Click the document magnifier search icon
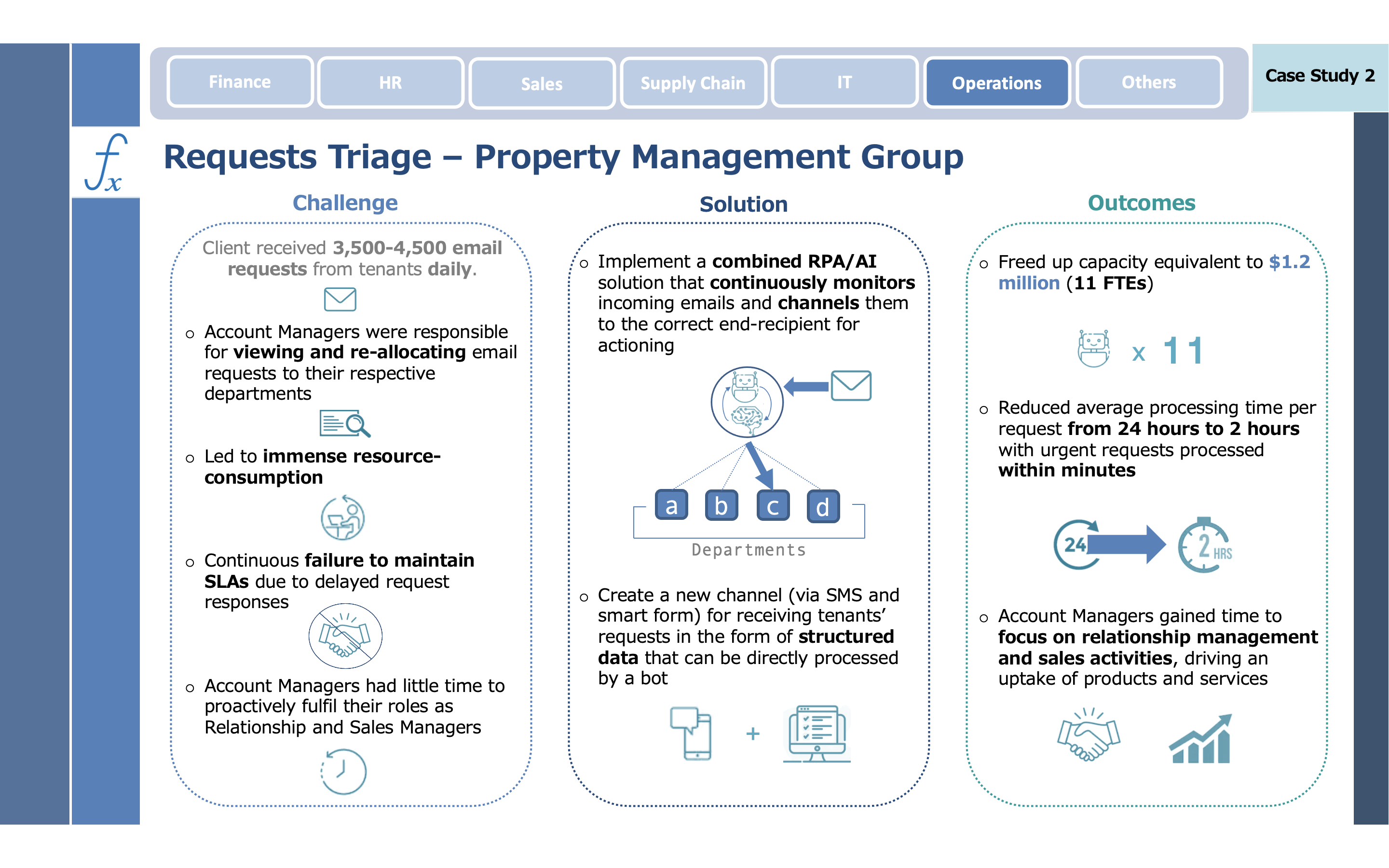The height and width of the screenshot is (868, 1389). tap(344, 424)
